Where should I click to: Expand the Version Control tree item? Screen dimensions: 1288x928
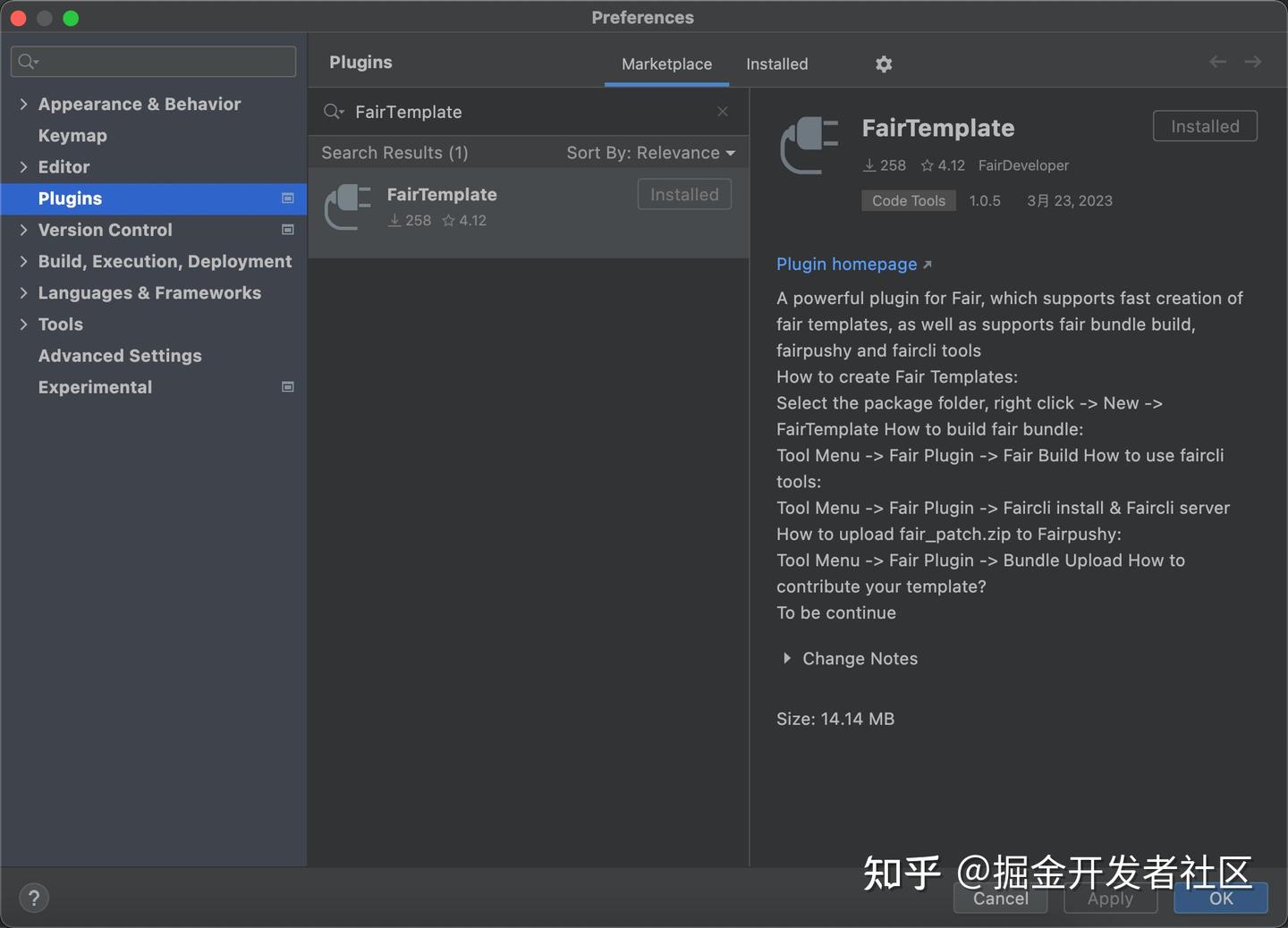[23, 230]
